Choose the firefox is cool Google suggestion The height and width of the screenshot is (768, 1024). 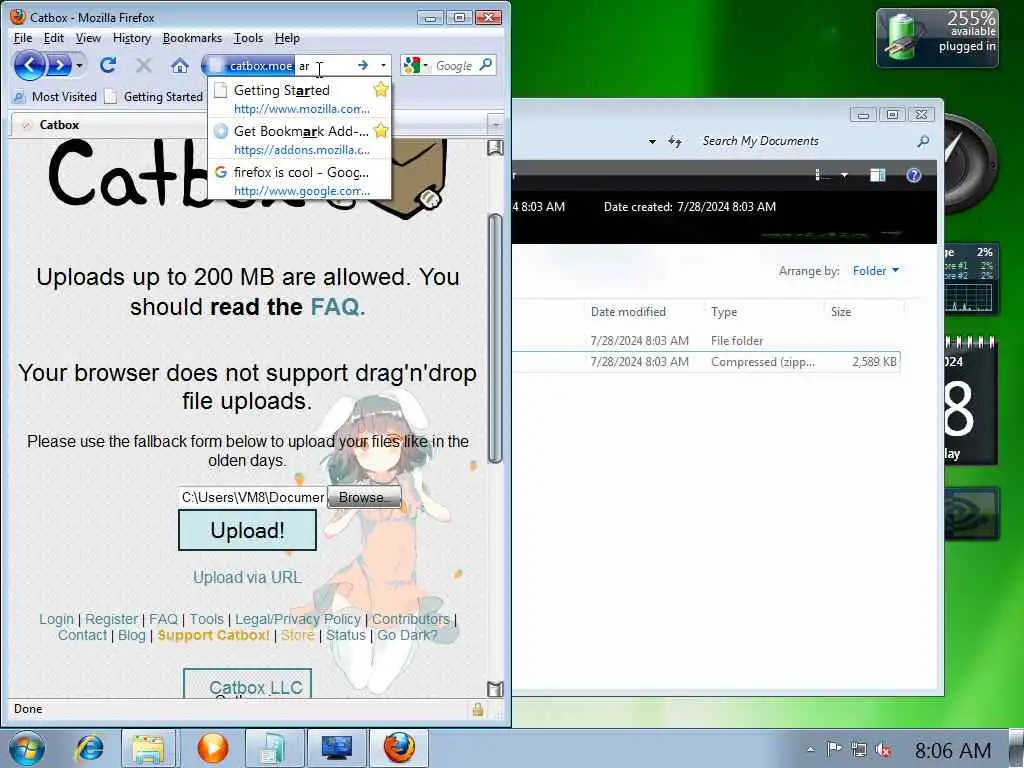(299, 181)
